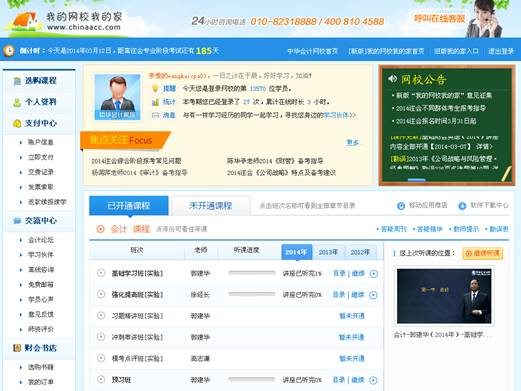Open the 选购书籍 sidebar item

40,367
